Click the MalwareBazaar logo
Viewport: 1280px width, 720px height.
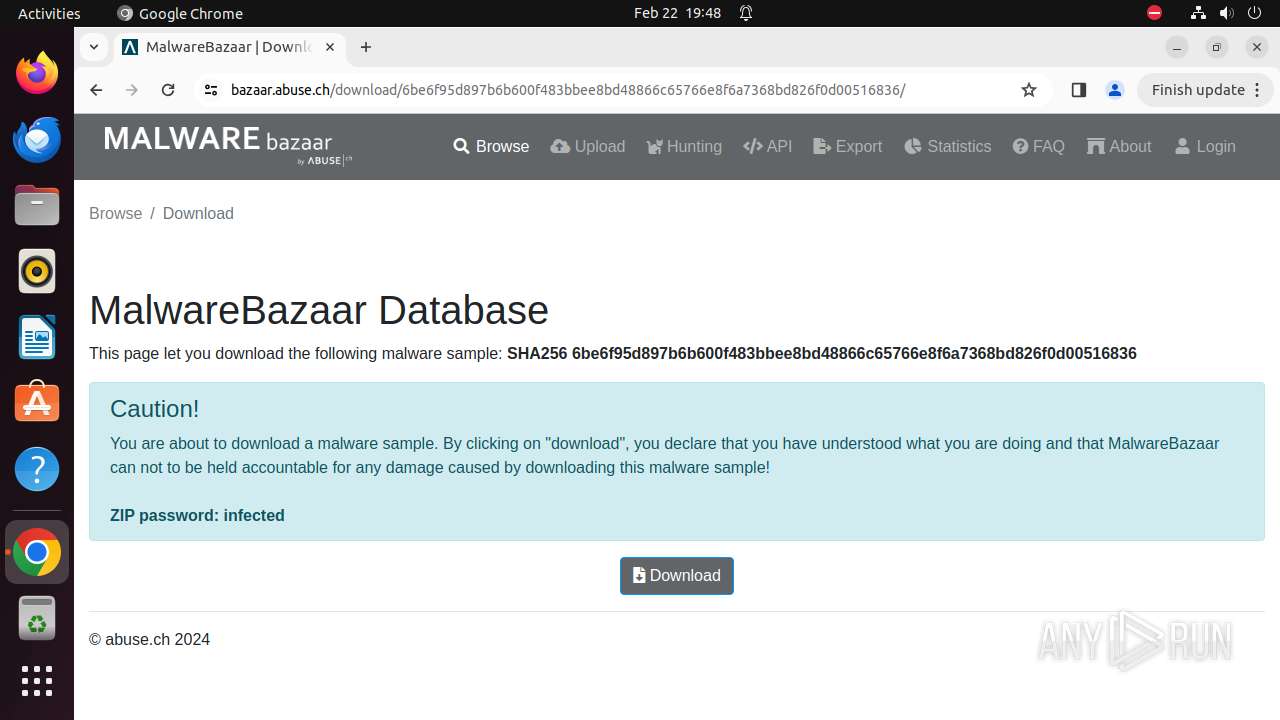[228, 144]
